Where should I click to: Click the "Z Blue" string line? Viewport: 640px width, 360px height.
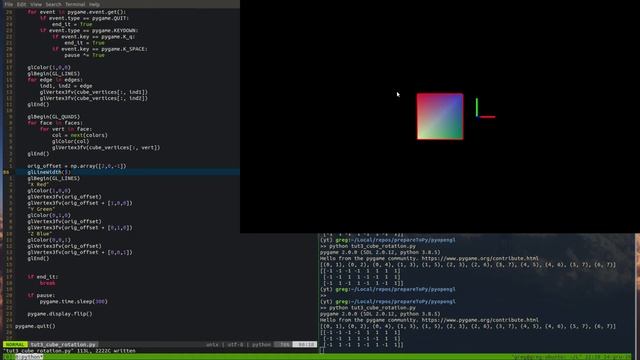click(x=40, y=234)
